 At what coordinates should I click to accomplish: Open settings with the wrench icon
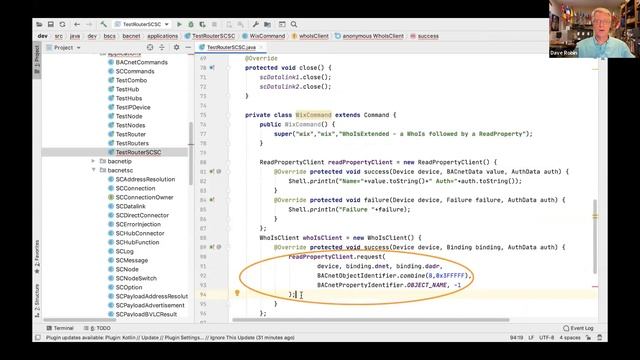[x=256, y=24]
